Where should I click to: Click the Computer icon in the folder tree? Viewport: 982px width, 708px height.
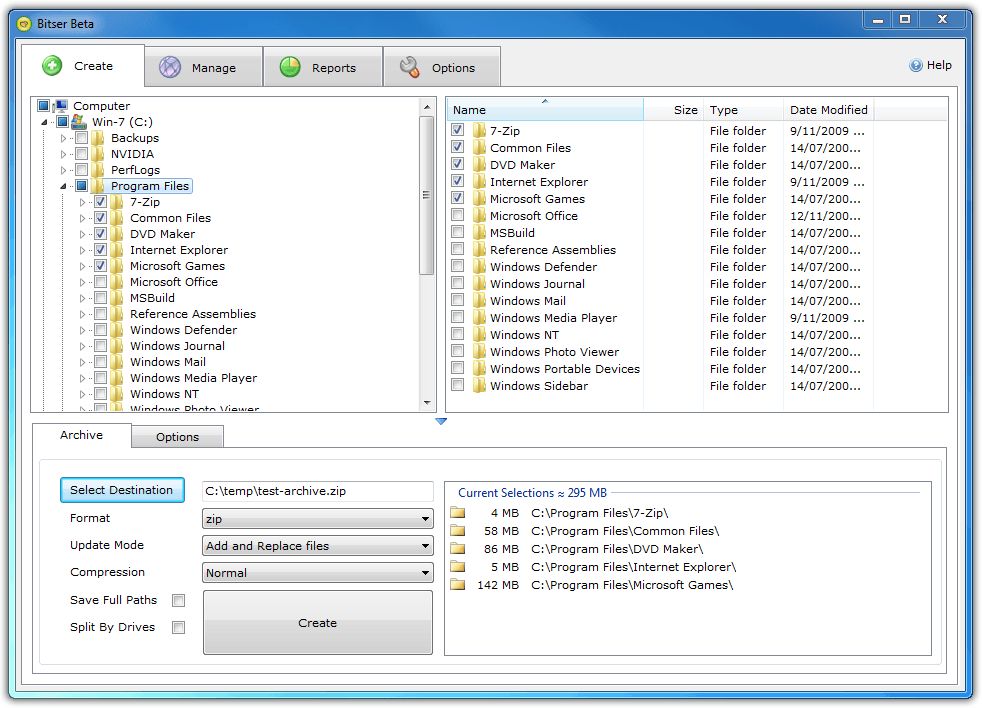(63, 105)
